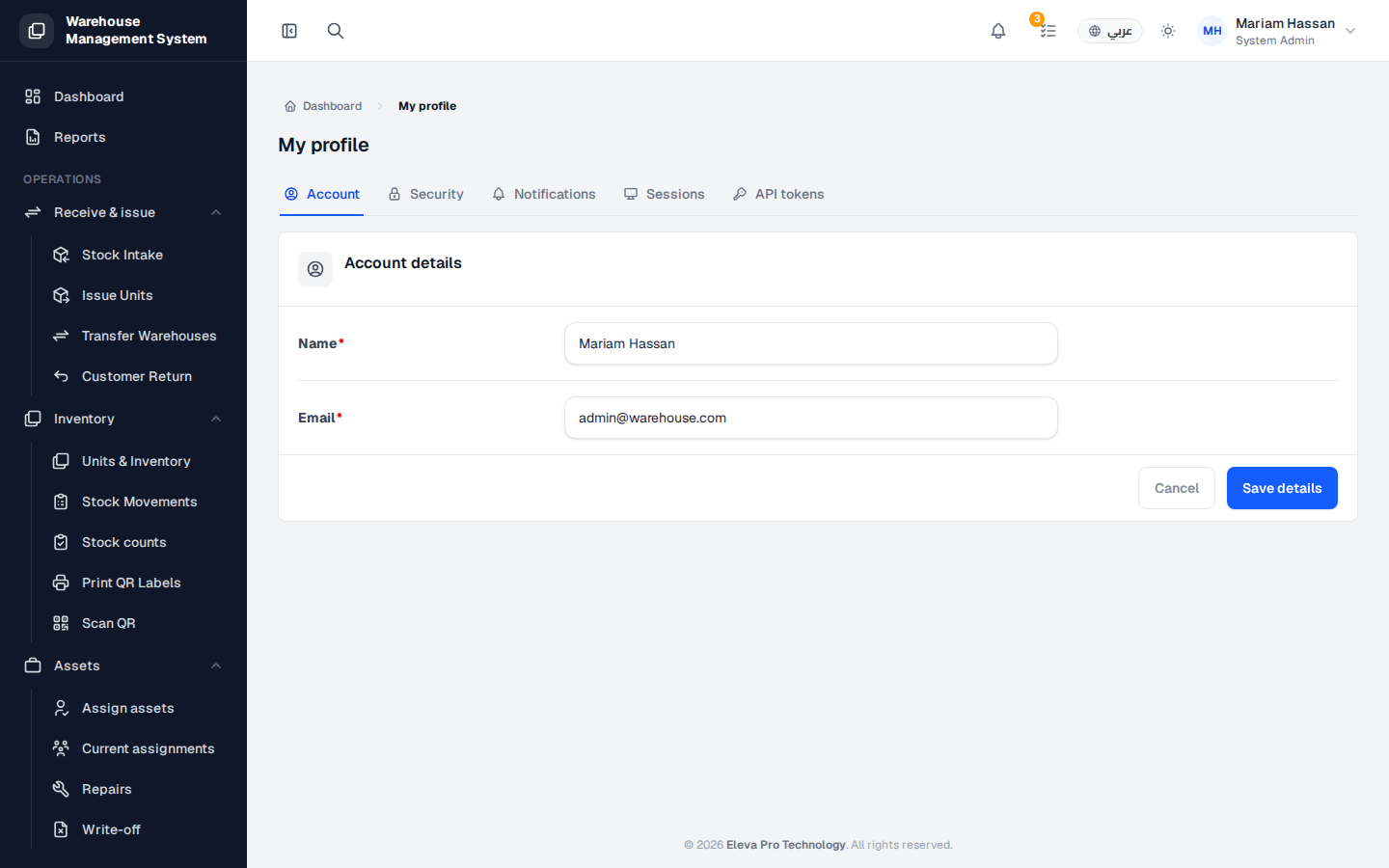Click the Name input field
This screenshot has width=1389, height=868.
[x=811, y=343]
